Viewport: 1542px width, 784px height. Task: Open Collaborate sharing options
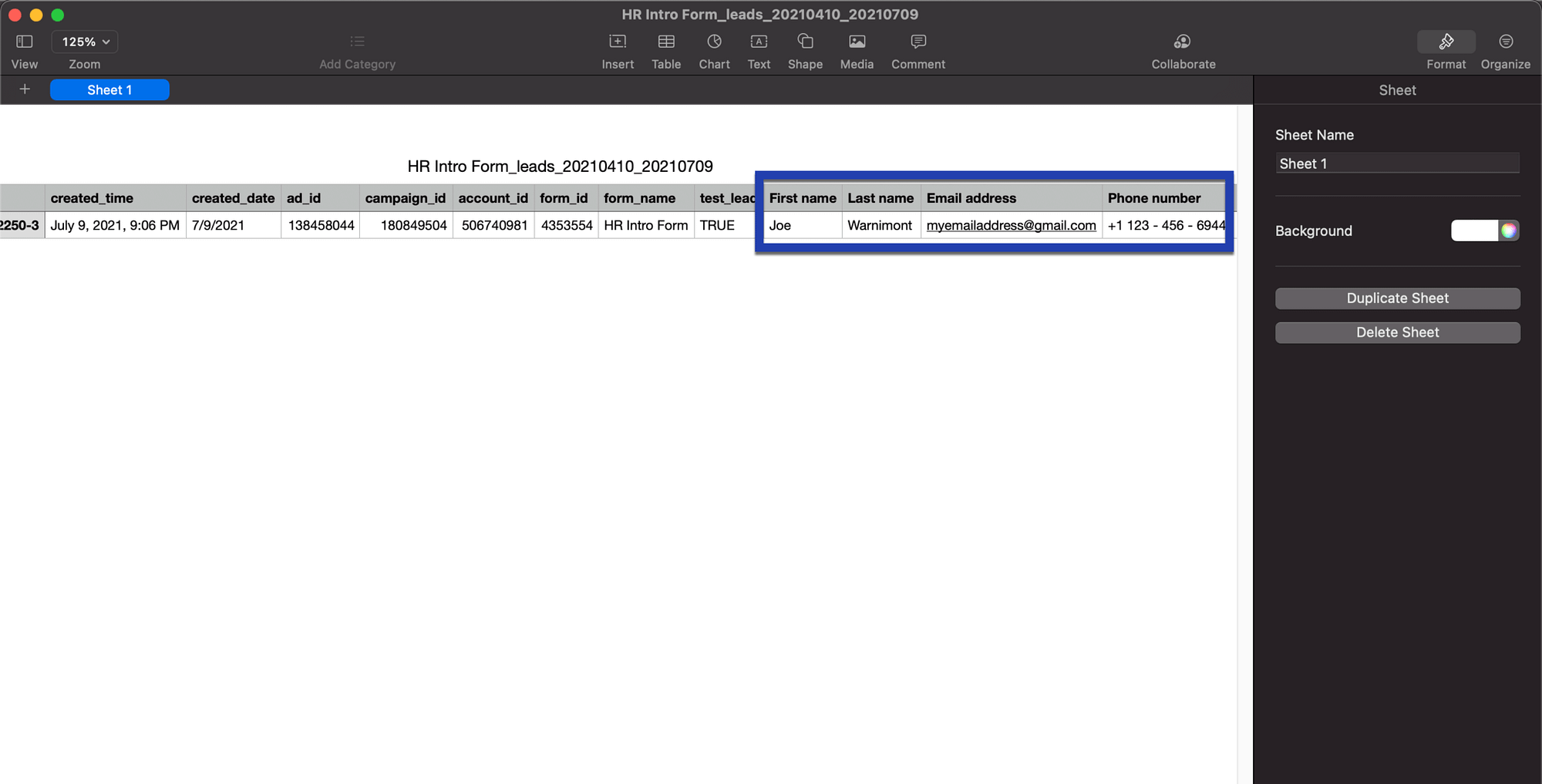coord(1183,42)
